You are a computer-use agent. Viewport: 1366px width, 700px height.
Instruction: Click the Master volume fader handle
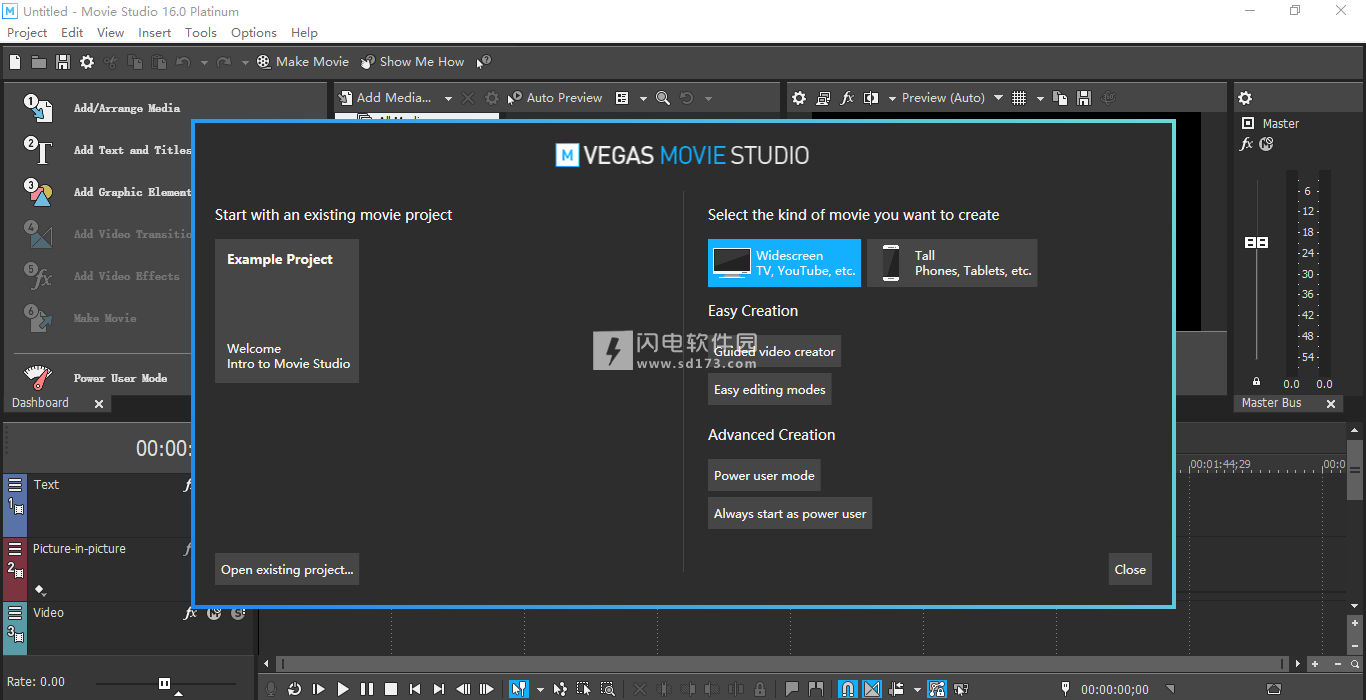(x=1256, y=243)
